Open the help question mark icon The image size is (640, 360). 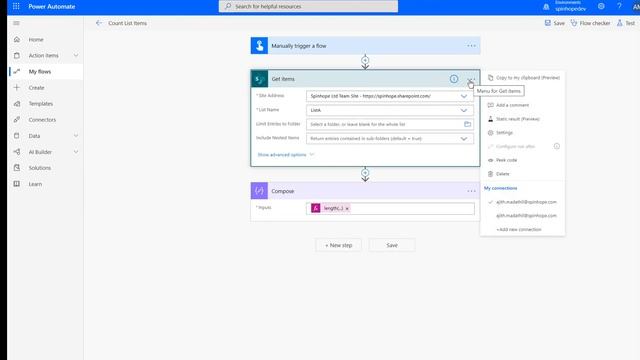pos(619,6)
